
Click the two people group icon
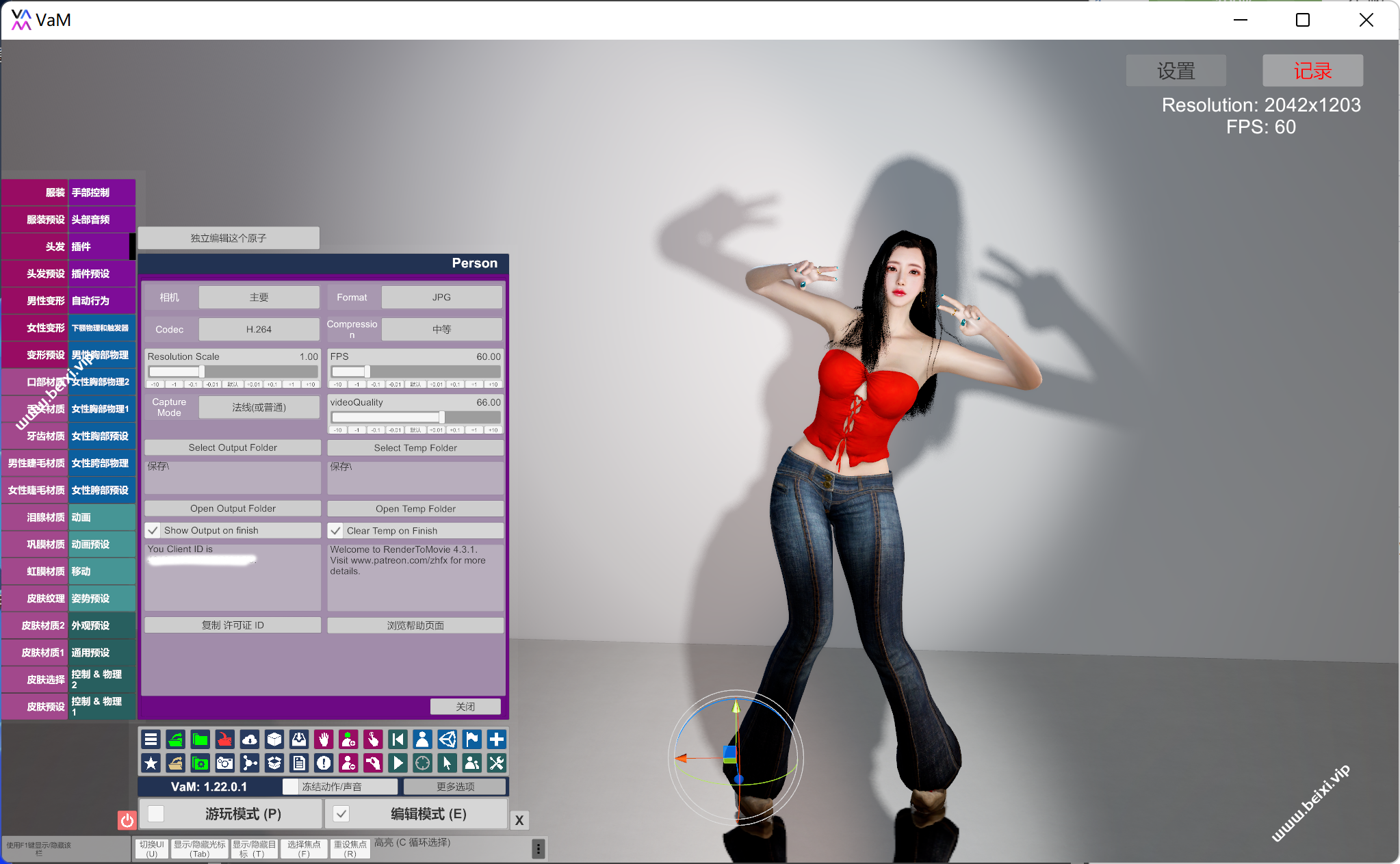click(471, 763)
